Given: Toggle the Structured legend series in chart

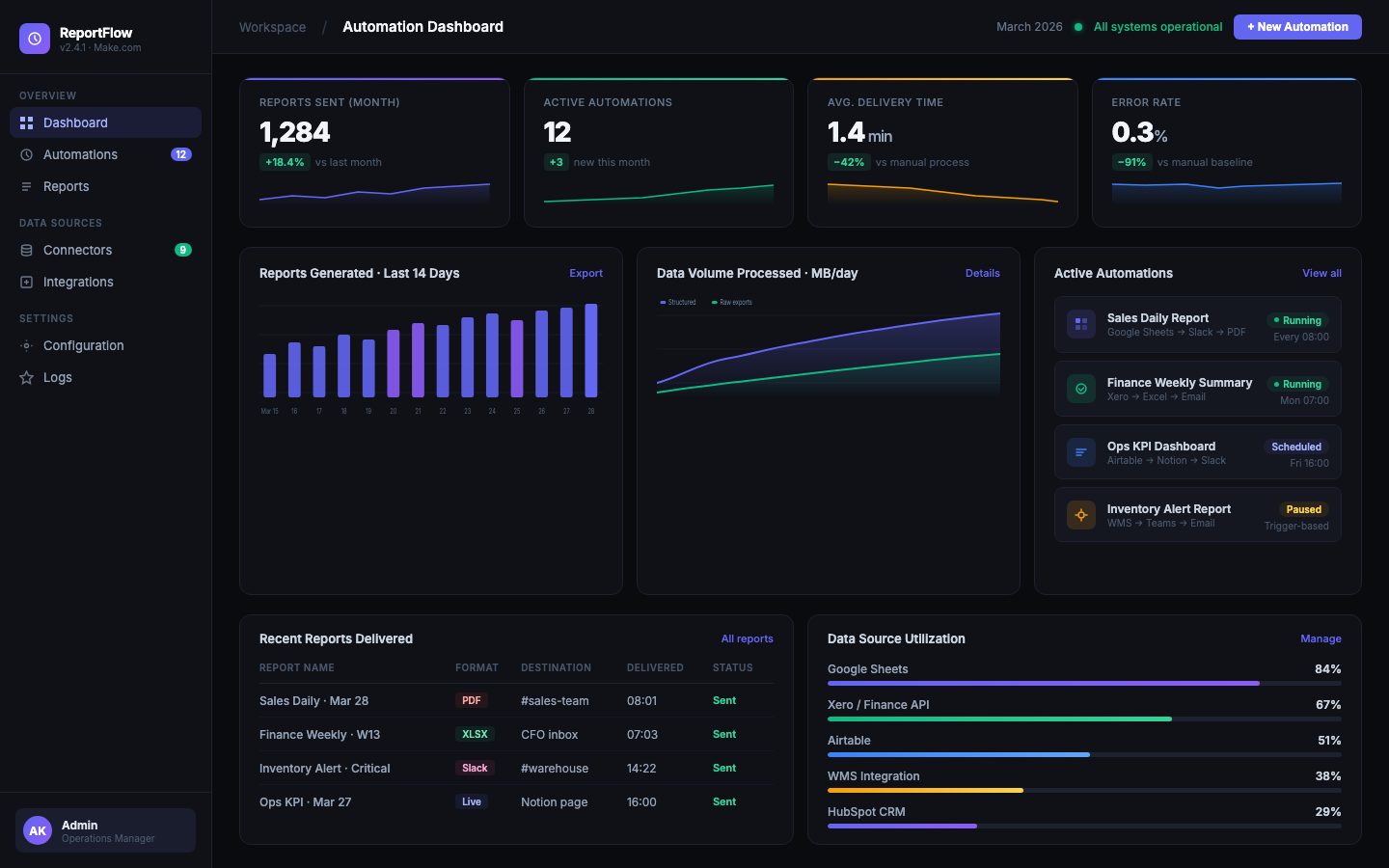Looking at the screenshot, I should [x=678, y=302].
